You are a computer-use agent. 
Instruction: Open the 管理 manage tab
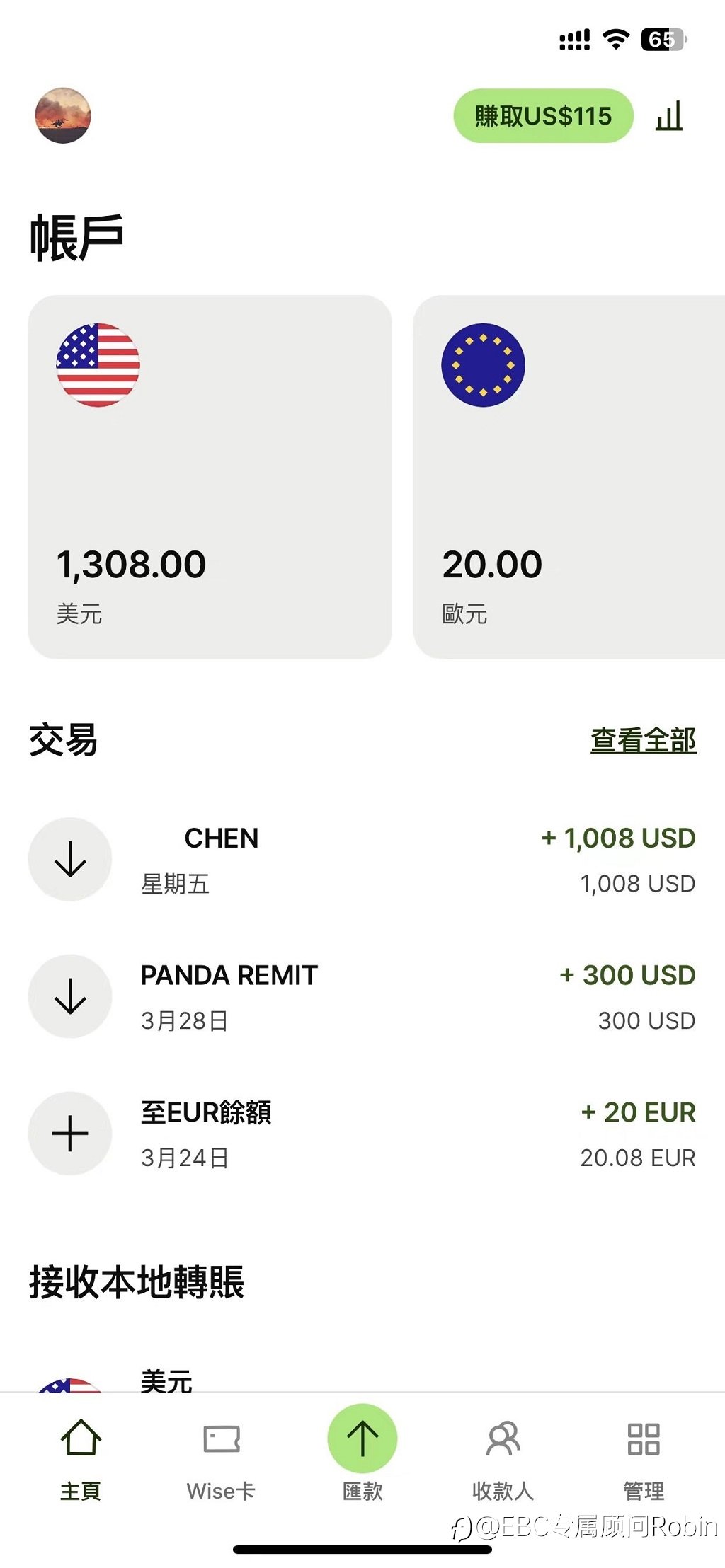click(x=644, y=1459)
